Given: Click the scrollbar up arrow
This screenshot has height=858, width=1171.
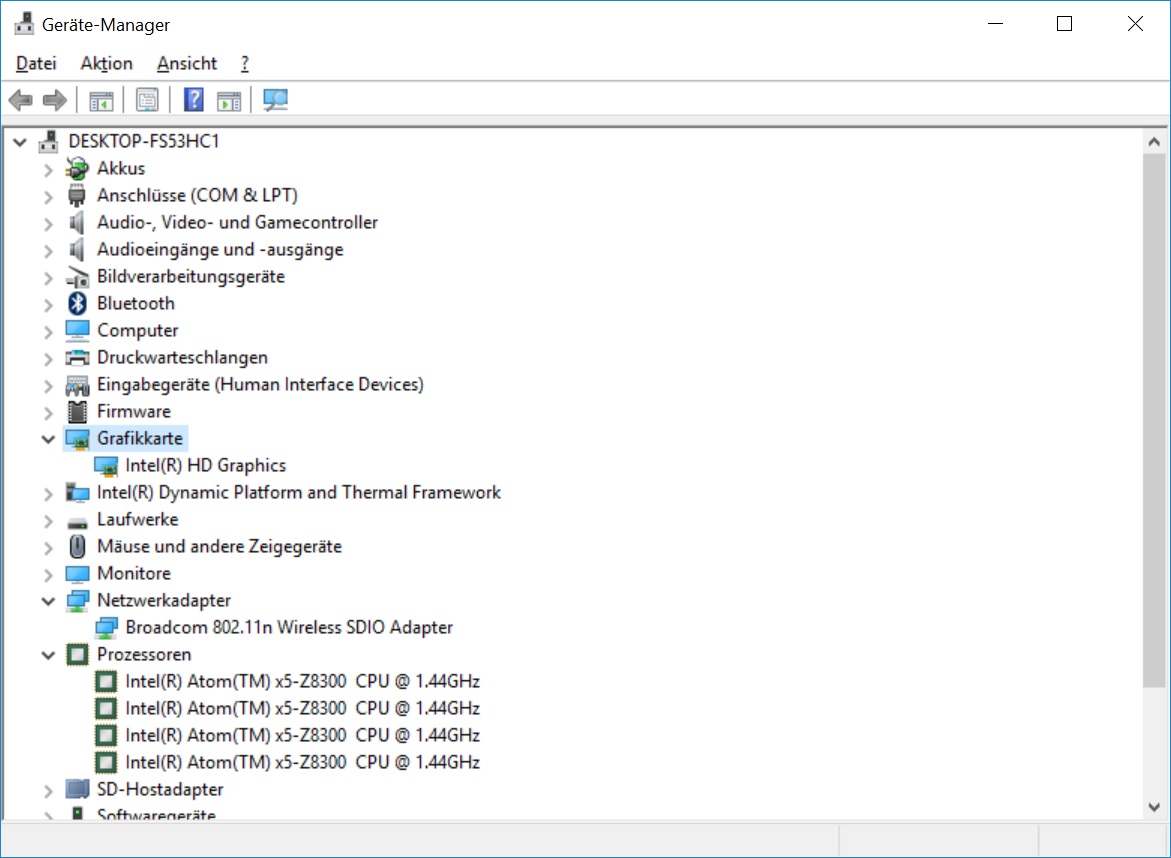Looking at the screenshot, I should (x=1154, y=142).
